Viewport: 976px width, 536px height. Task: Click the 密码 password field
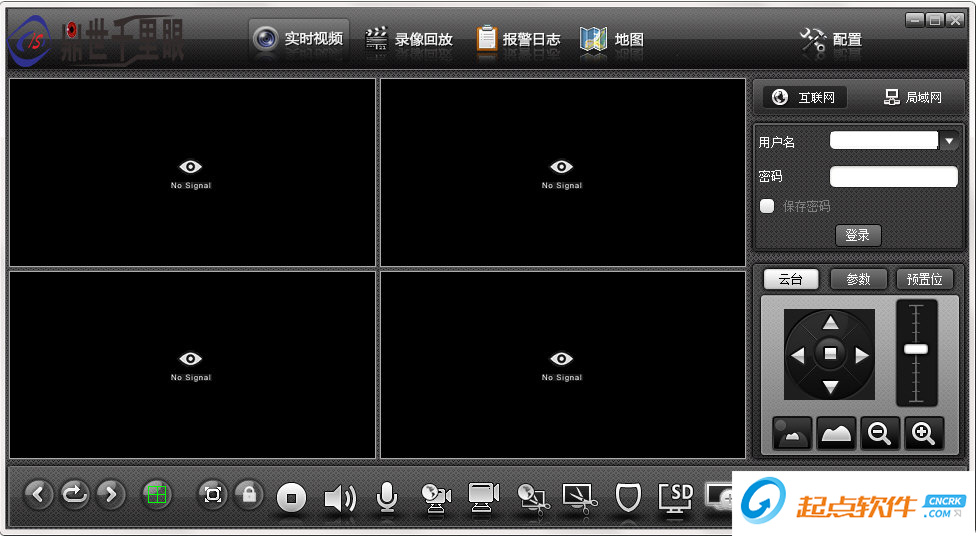(894, 176)
